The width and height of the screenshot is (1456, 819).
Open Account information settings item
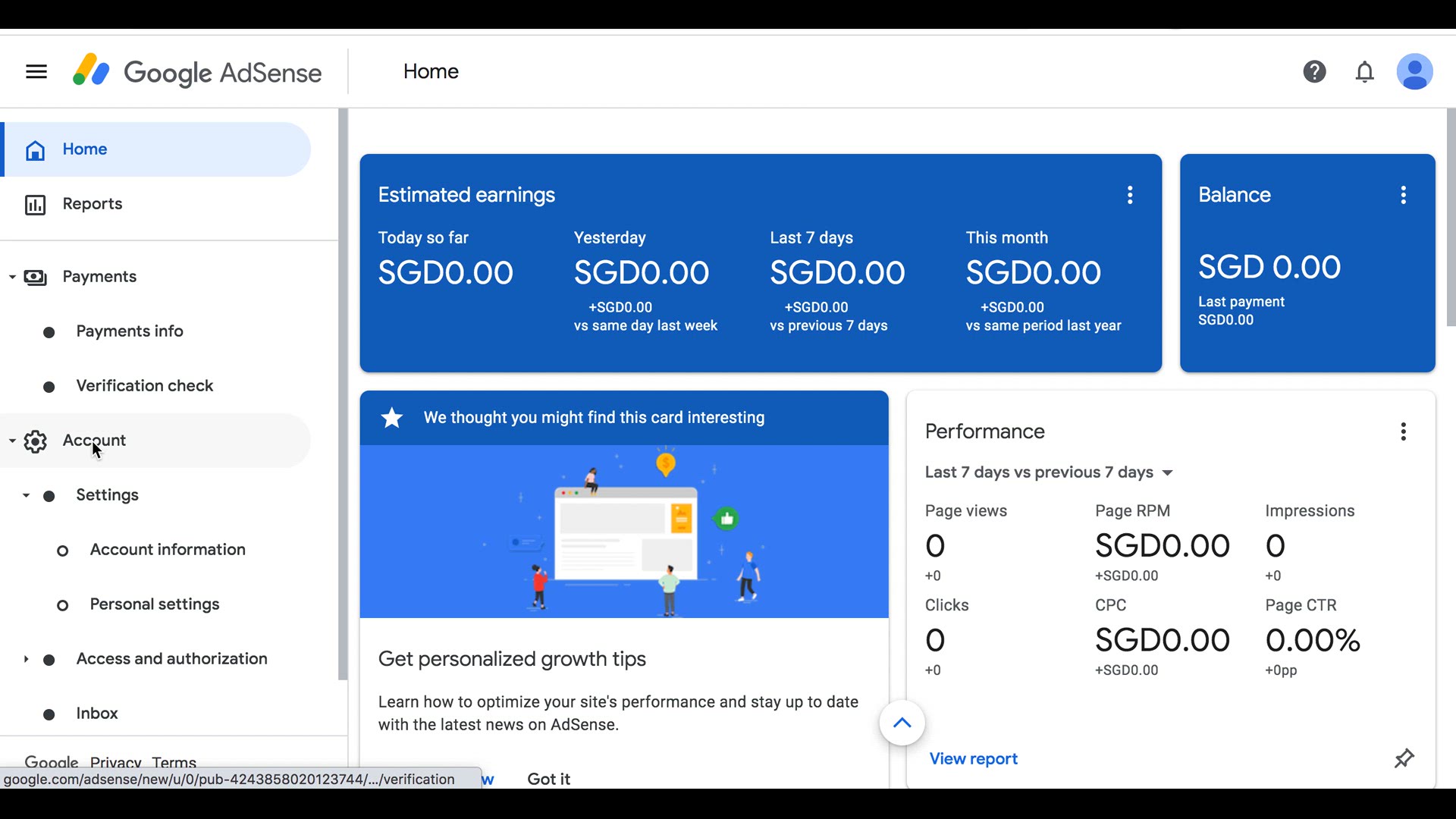coord(168,550)
